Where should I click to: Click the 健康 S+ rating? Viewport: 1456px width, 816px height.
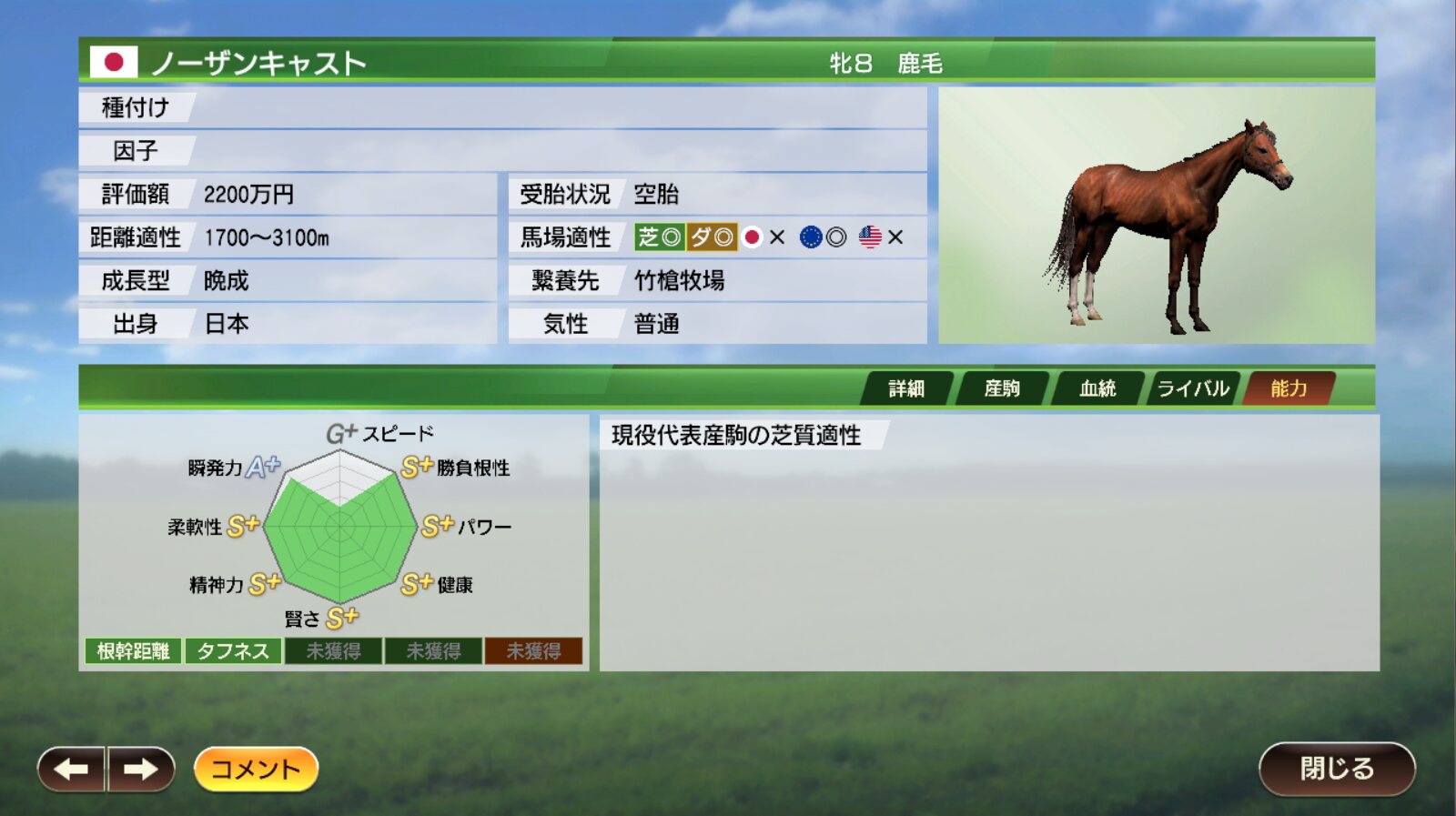pyautogui.click(x=417, y=584)
